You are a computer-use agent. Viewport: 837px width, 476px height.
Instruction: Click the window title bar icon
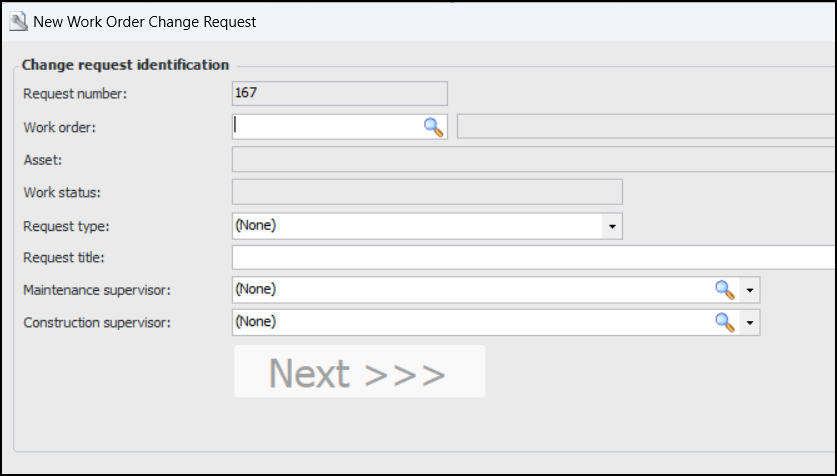[17, 21]
